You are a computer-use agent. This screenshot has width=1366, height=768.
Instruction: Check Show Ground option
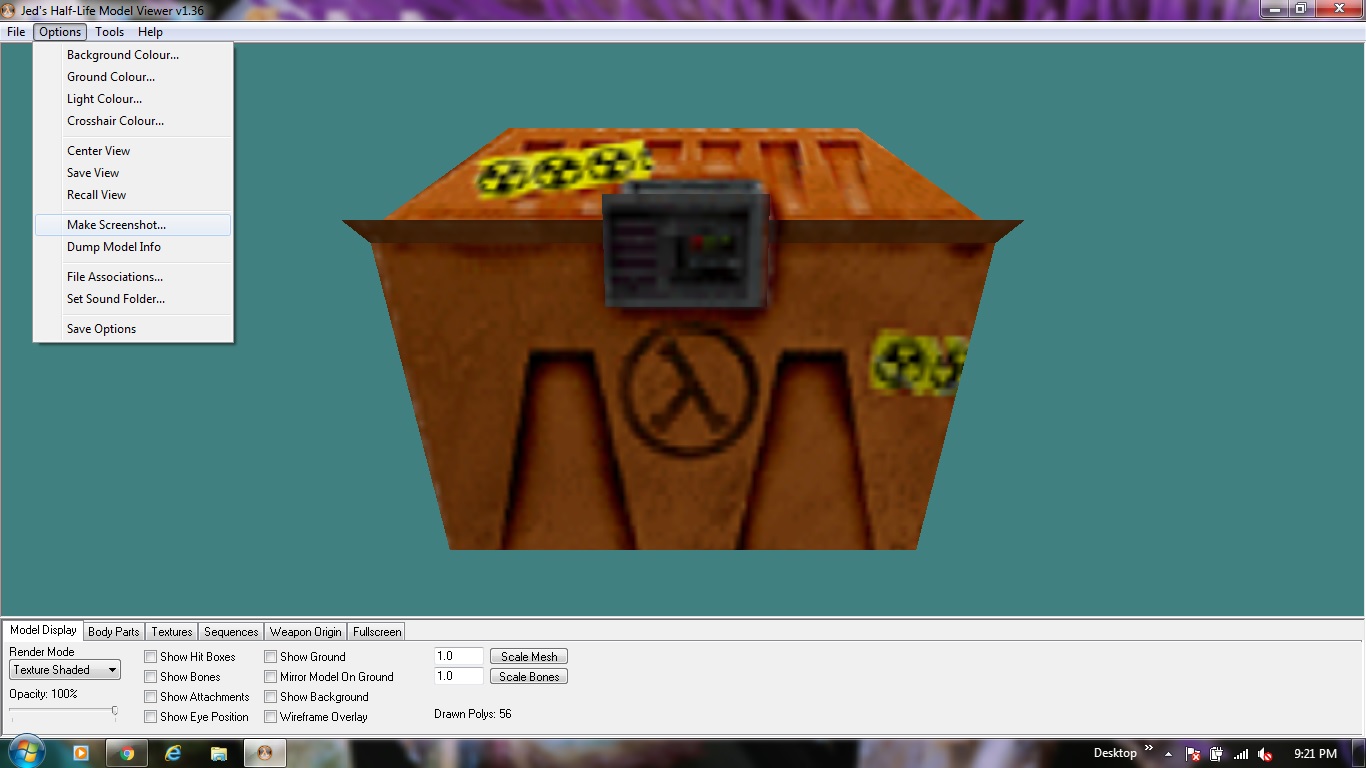pyautogui.click(x=270, y=657)
